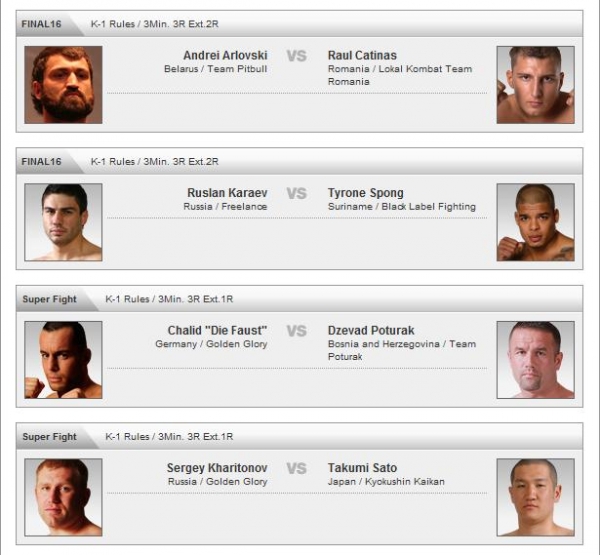
Task: Click the Ruslan Karaev name
Action: tap(227, 193)
